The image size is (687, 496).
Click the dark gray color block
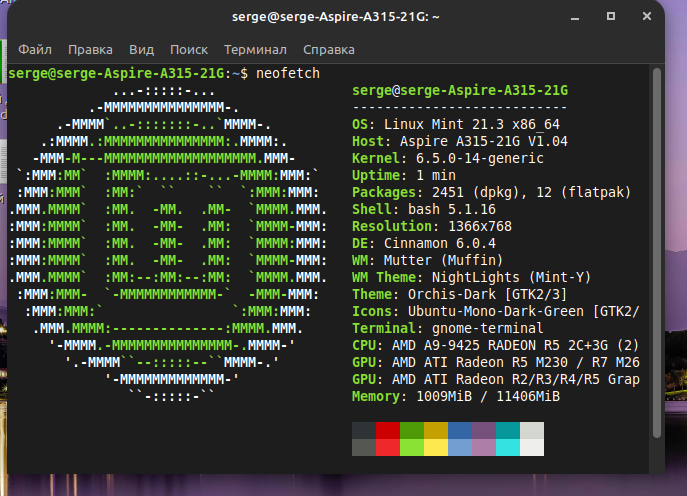(364, 431)
